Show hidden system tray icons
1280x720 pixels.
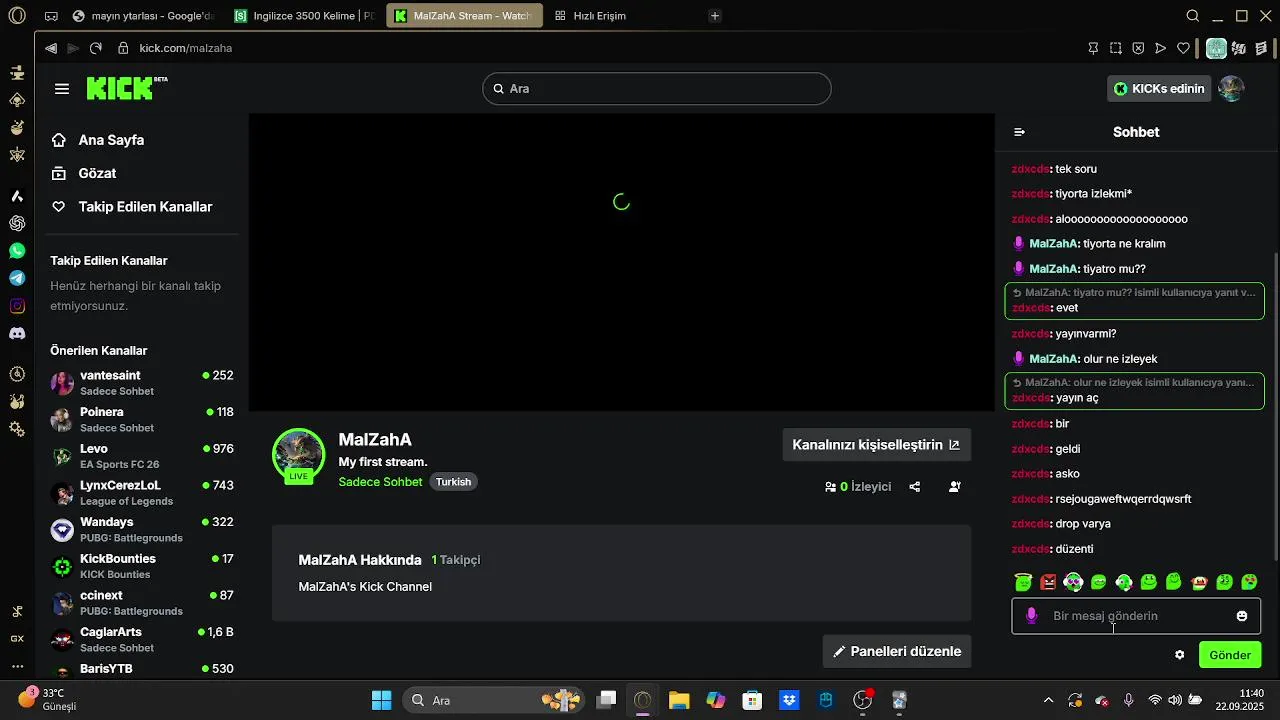coord(1048,700)
